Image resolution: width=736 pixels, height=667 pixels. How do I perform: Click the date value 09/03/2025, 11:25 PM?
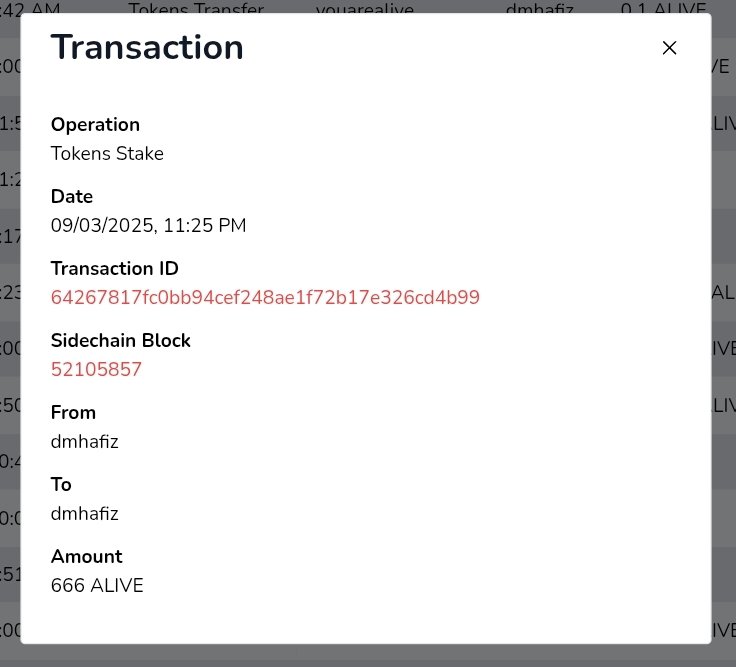click(148, 225)
